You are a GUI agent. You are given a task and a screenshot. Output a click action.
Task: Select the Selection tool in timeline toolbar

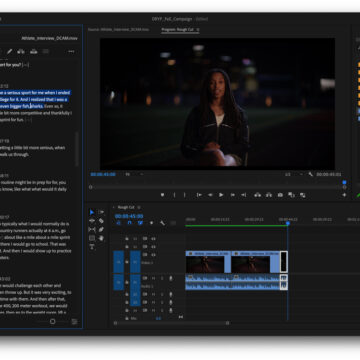(92, 212)
